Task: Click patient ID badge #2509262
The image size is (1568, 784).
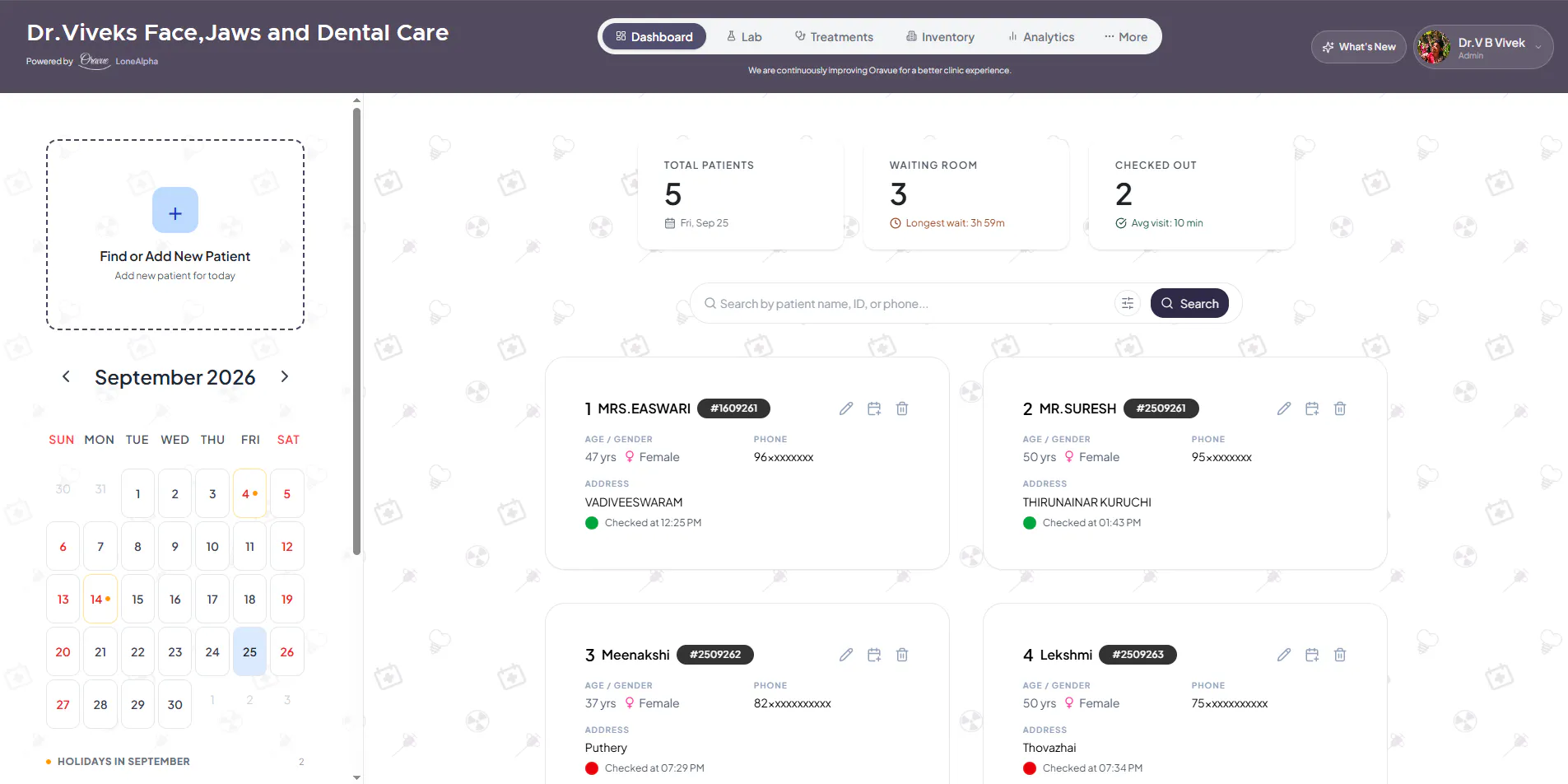Action: click(x=714, y=655)
